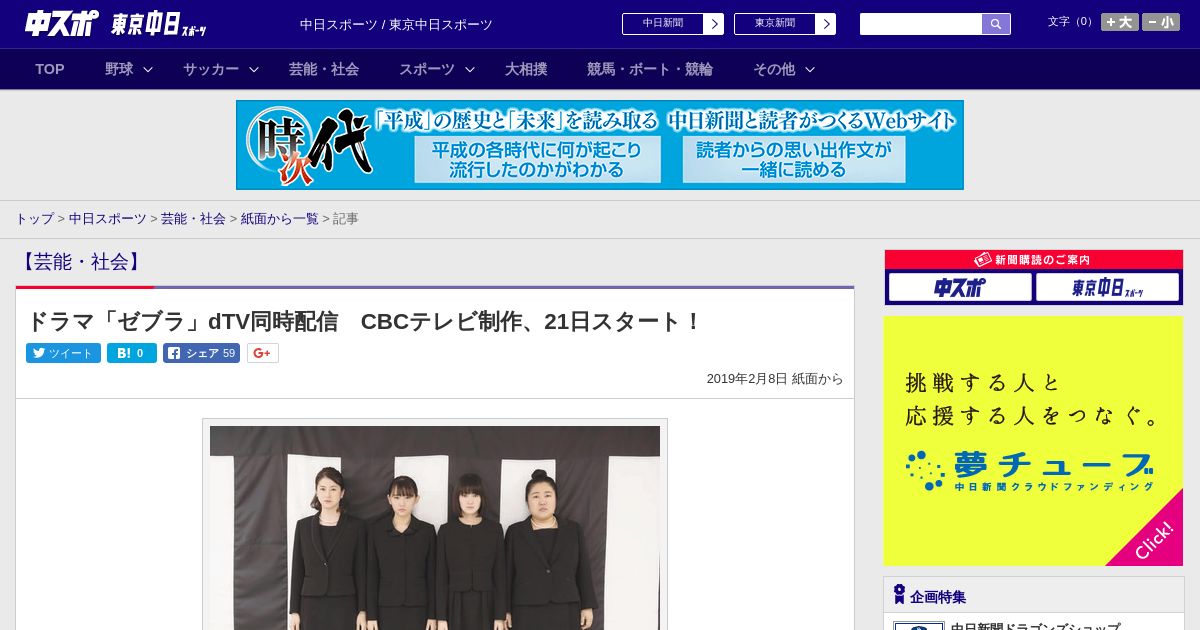Open スポーツ navigation menu
The width and height of the screenshot is (1200, 630).
[427, 69]
